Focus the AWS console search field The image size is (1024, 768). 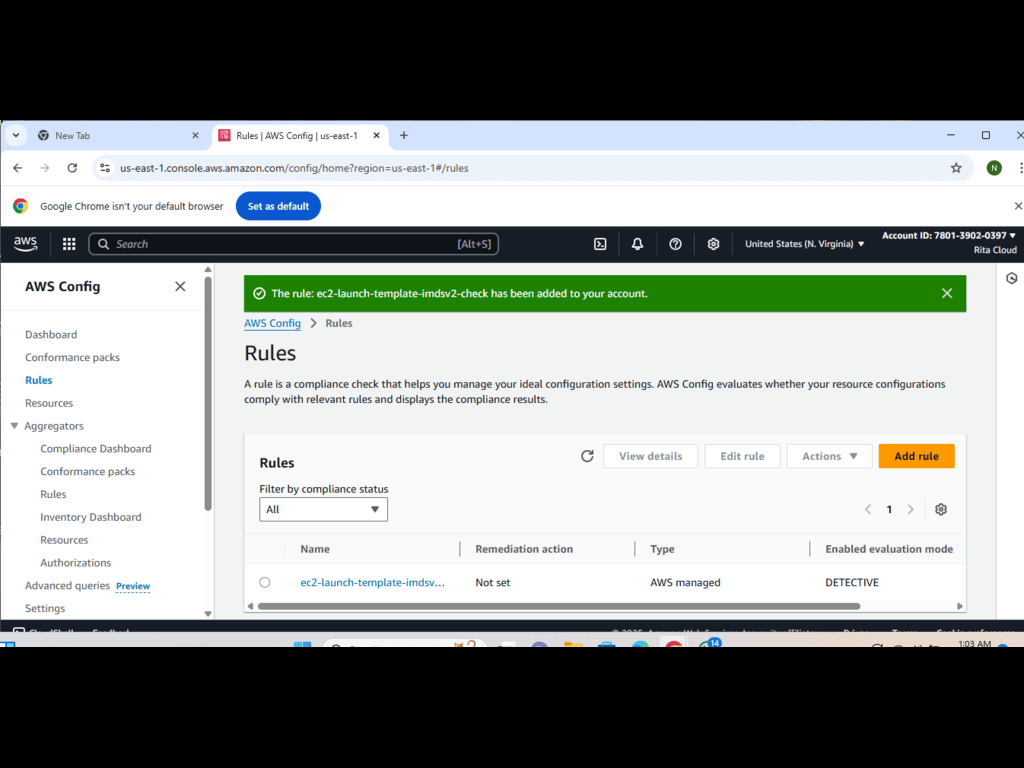294,244
